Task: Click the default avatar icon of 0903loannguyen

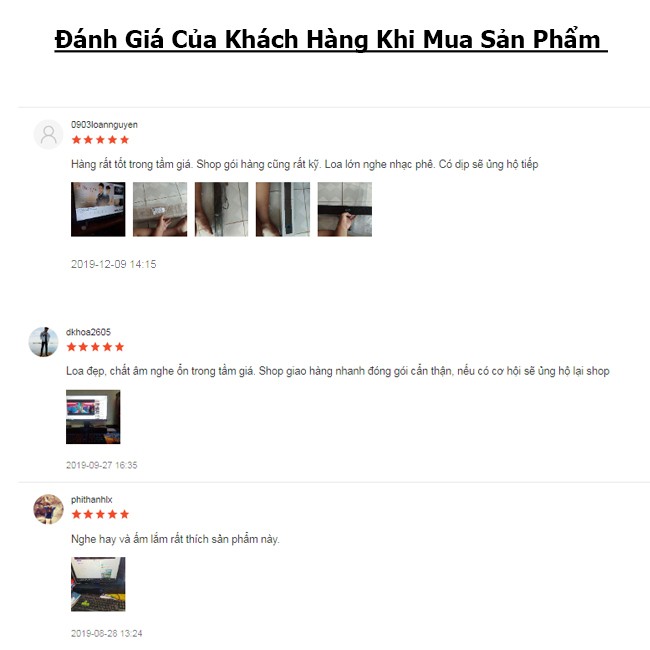Action: click(48, 134)
